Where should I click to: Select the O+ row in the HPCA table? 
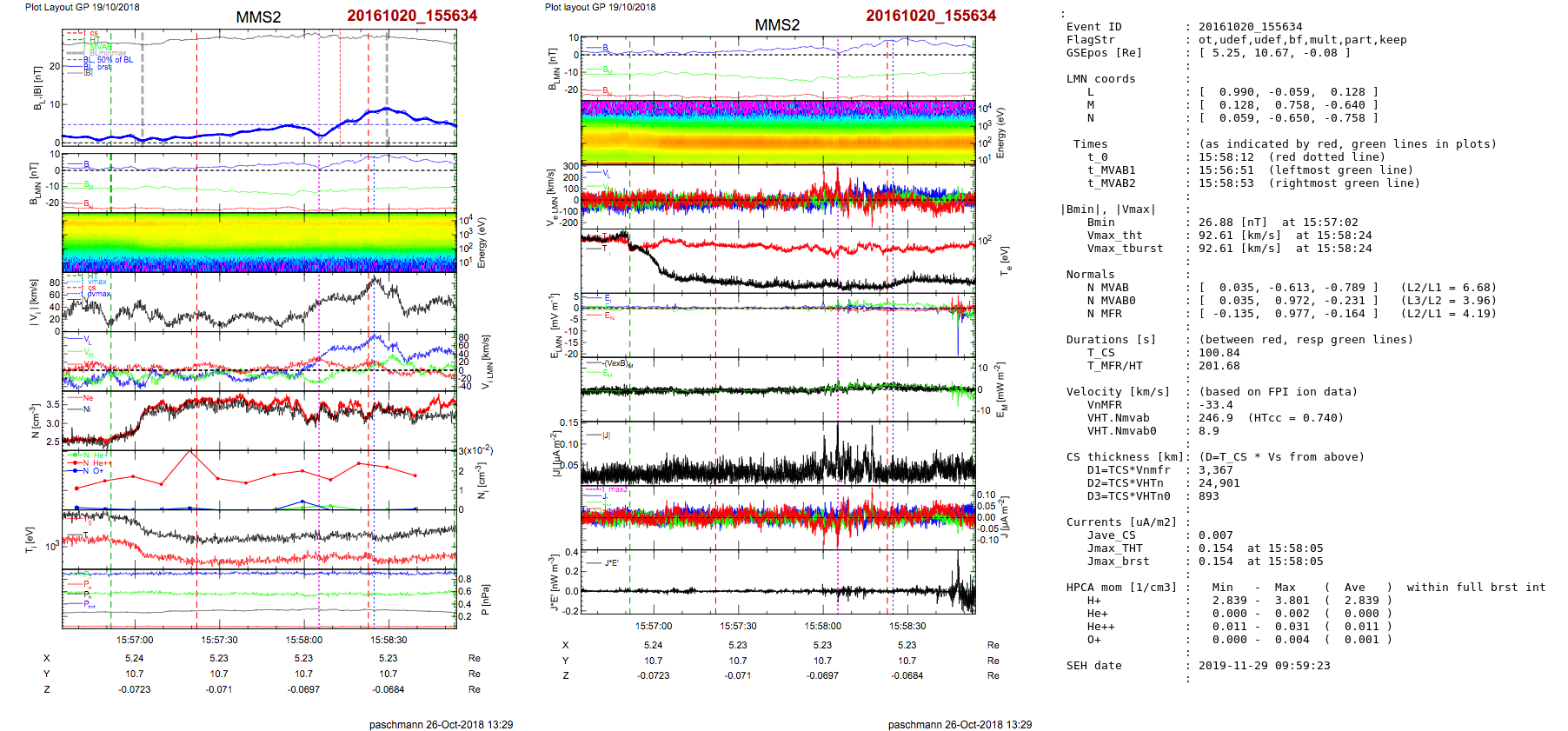click(x=1227, y=640)
